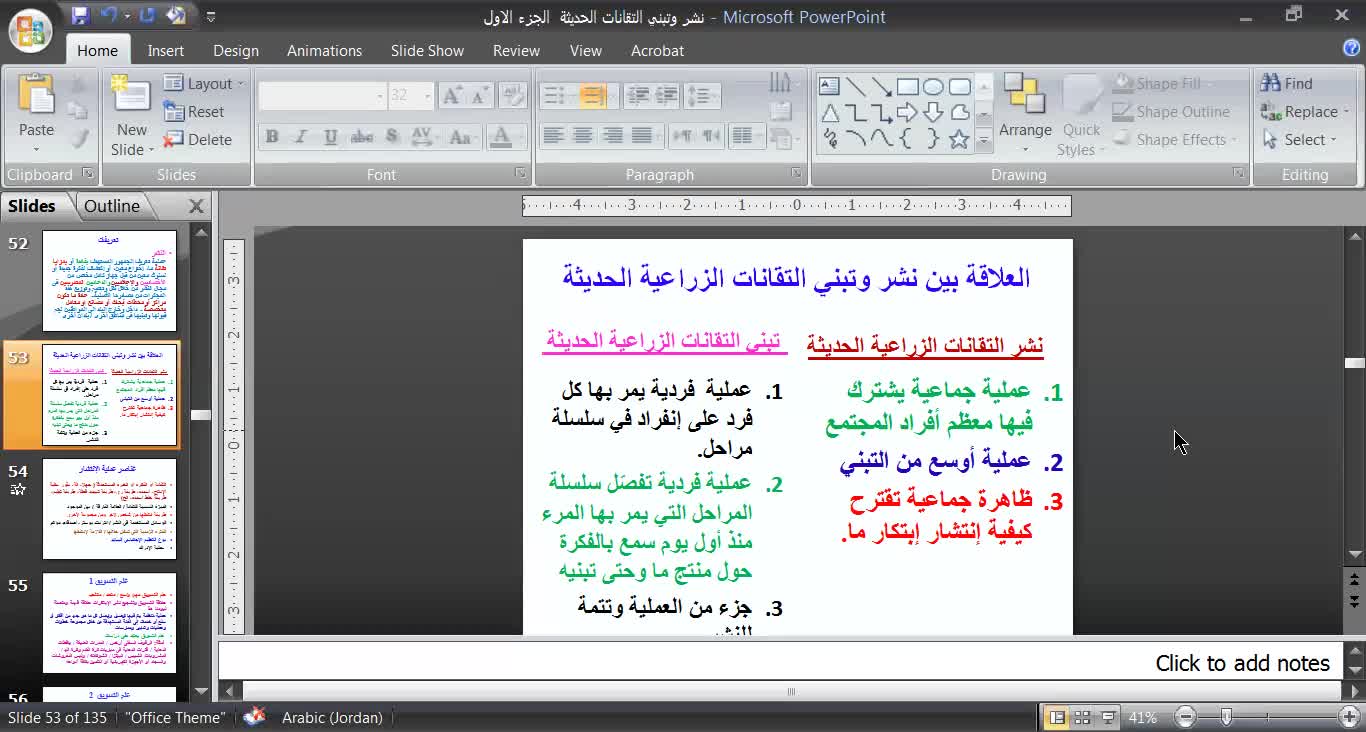Switch to Normal view button
The width and height of the screenshot is (1366, 732).
point(1056,717)
